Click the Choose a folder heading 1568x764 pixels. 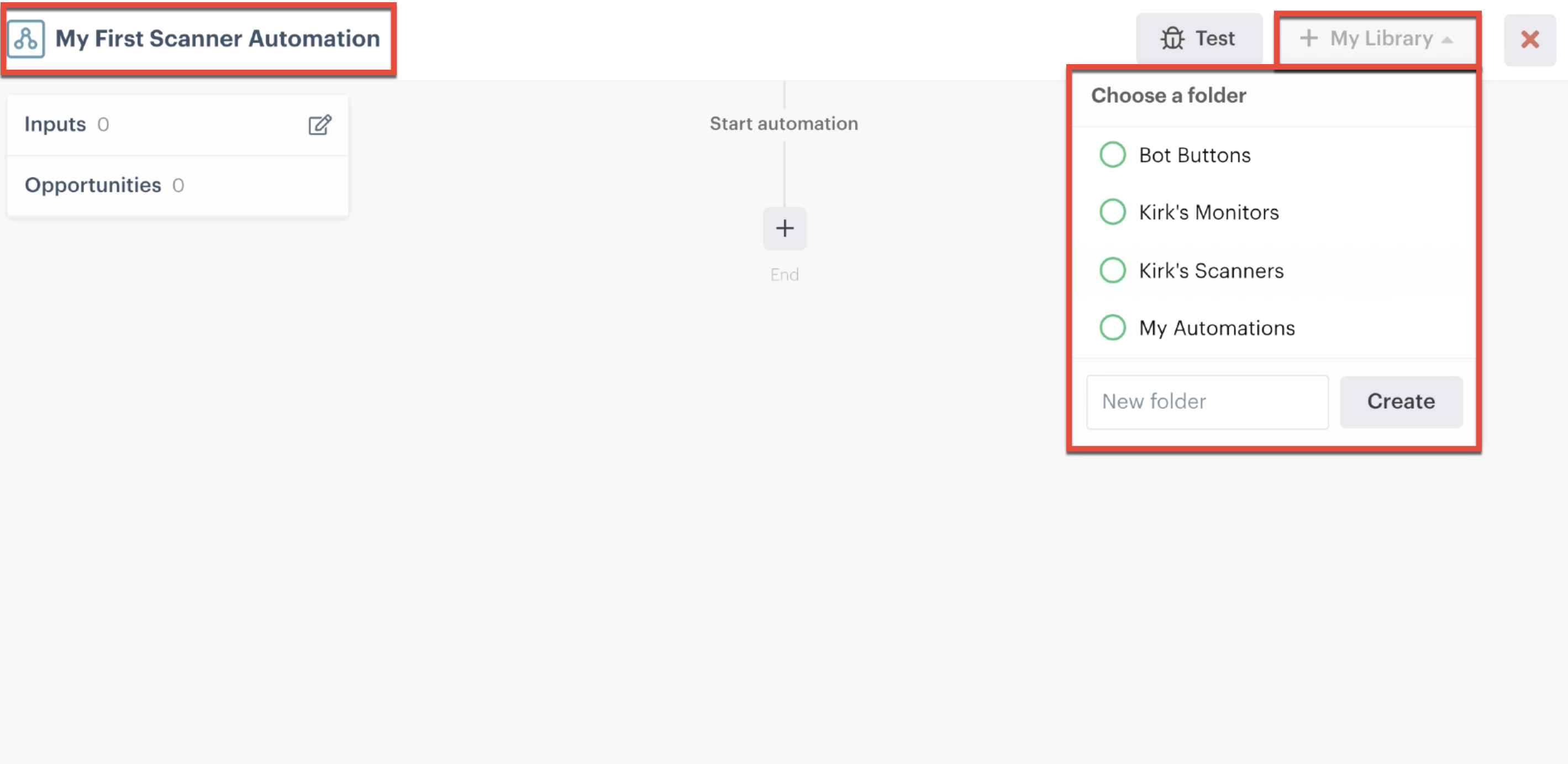pyautogui.click(x=1169, y=96)
